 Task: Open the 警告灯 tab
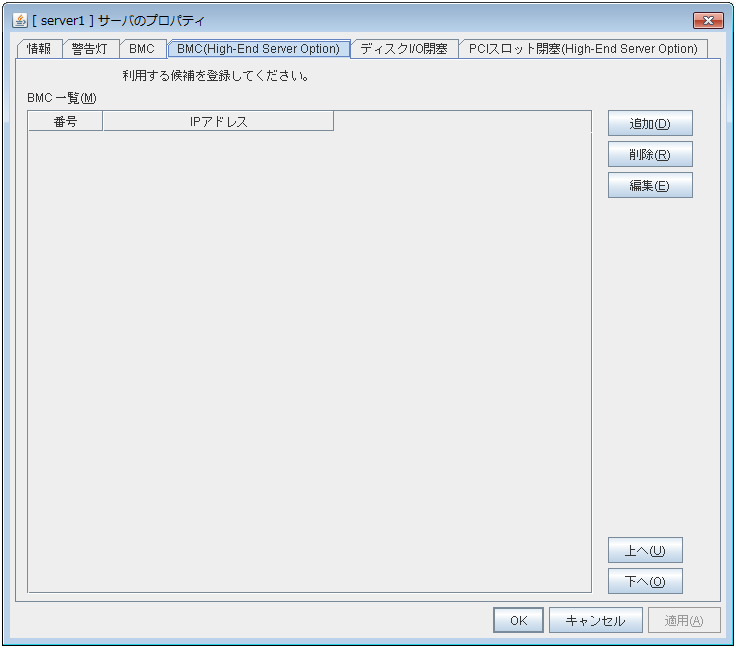90,48
